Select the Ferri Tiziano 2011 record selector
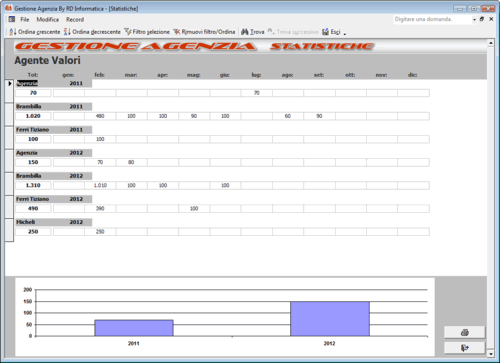This screenshot has width=500, height=363. [9, 137]
